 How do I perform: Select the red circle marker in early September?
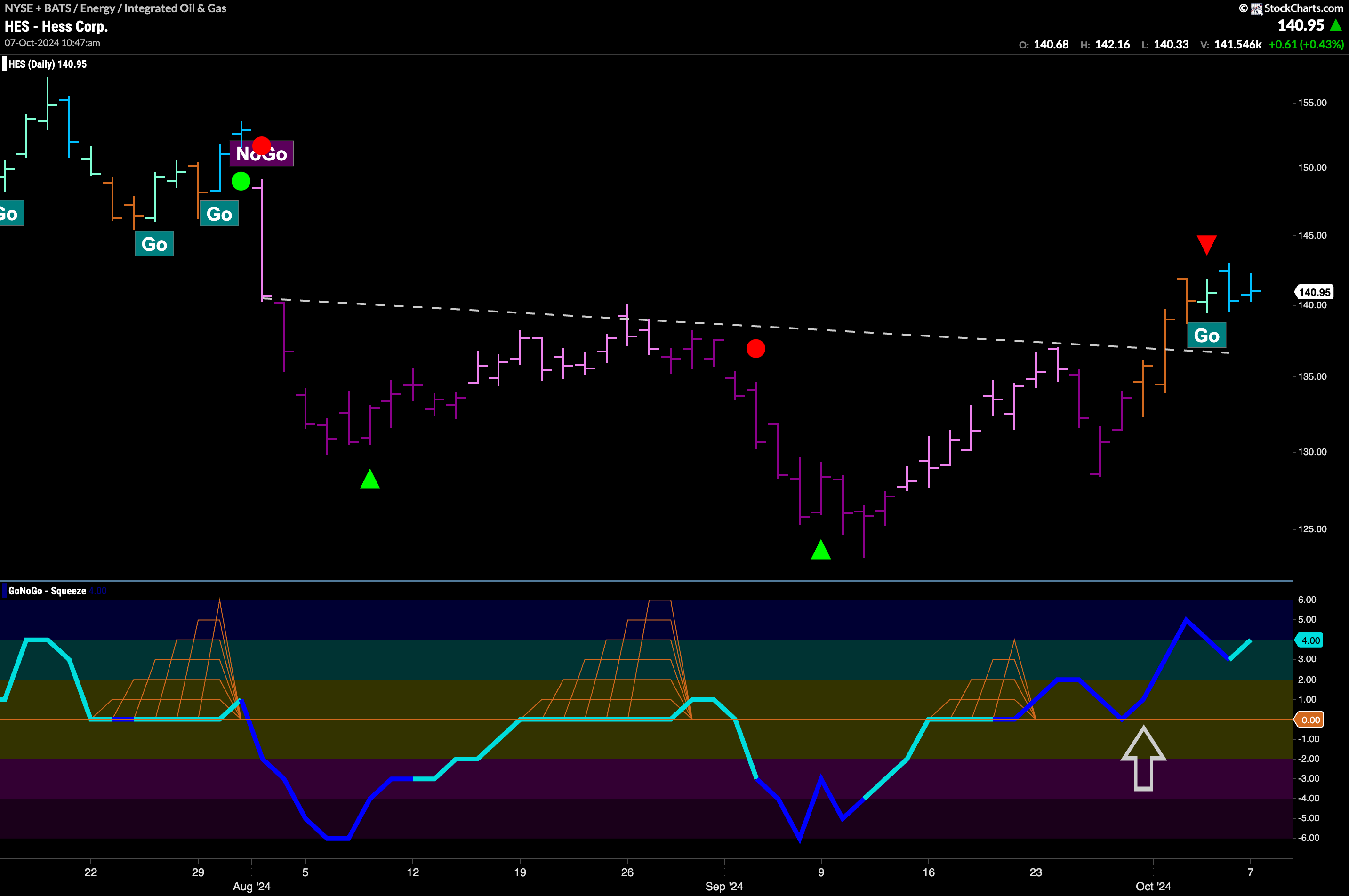pos(755,349)
